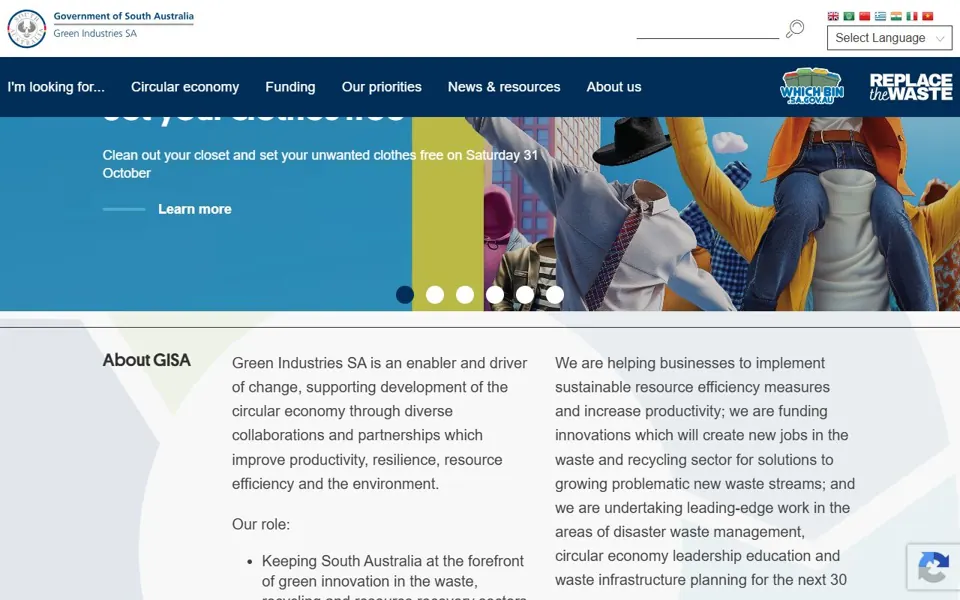Click the reCAPTCHA badge icon
The image size is (960, 600).
click(x=933, y=566)
